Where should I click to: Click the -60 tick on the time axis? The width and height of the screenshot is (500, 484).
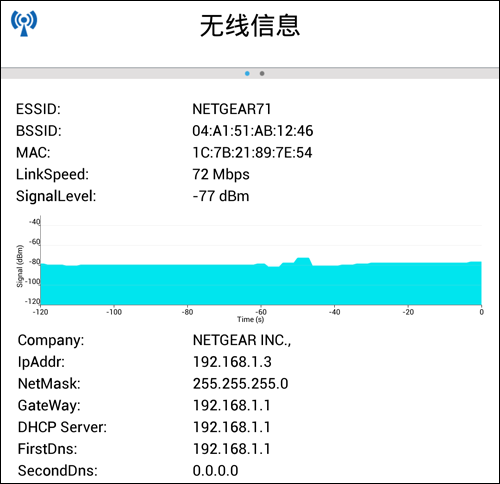261,312
